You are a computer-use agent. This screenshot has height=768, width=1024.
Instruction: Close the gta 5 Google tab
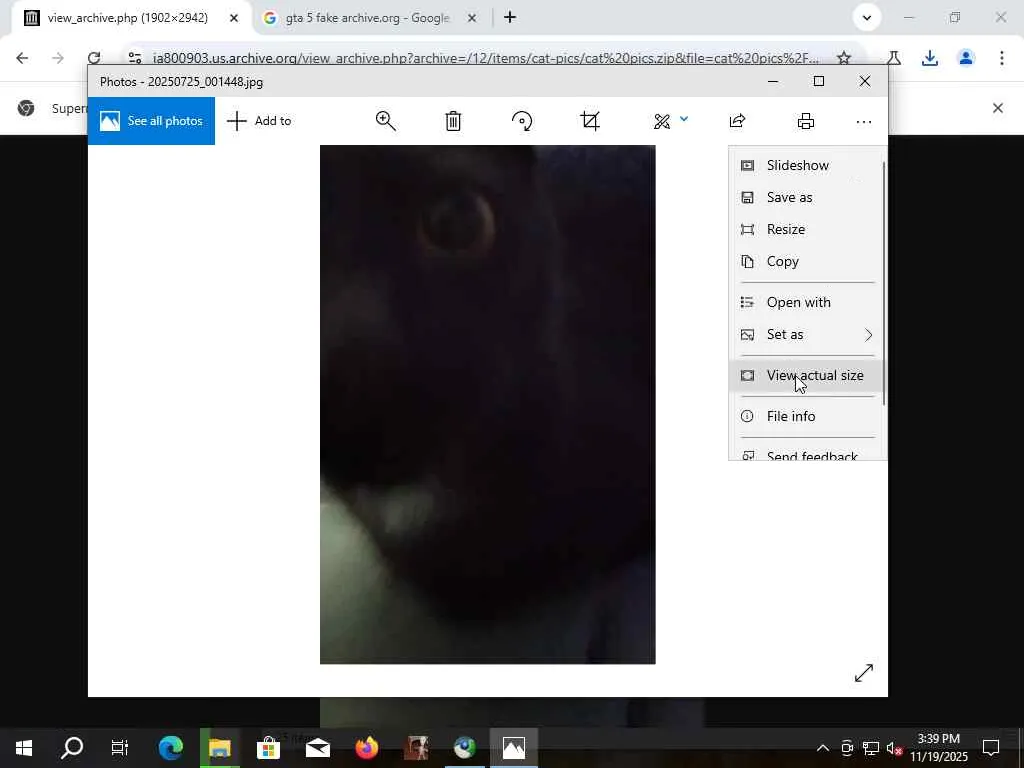[x=472, y=18]
